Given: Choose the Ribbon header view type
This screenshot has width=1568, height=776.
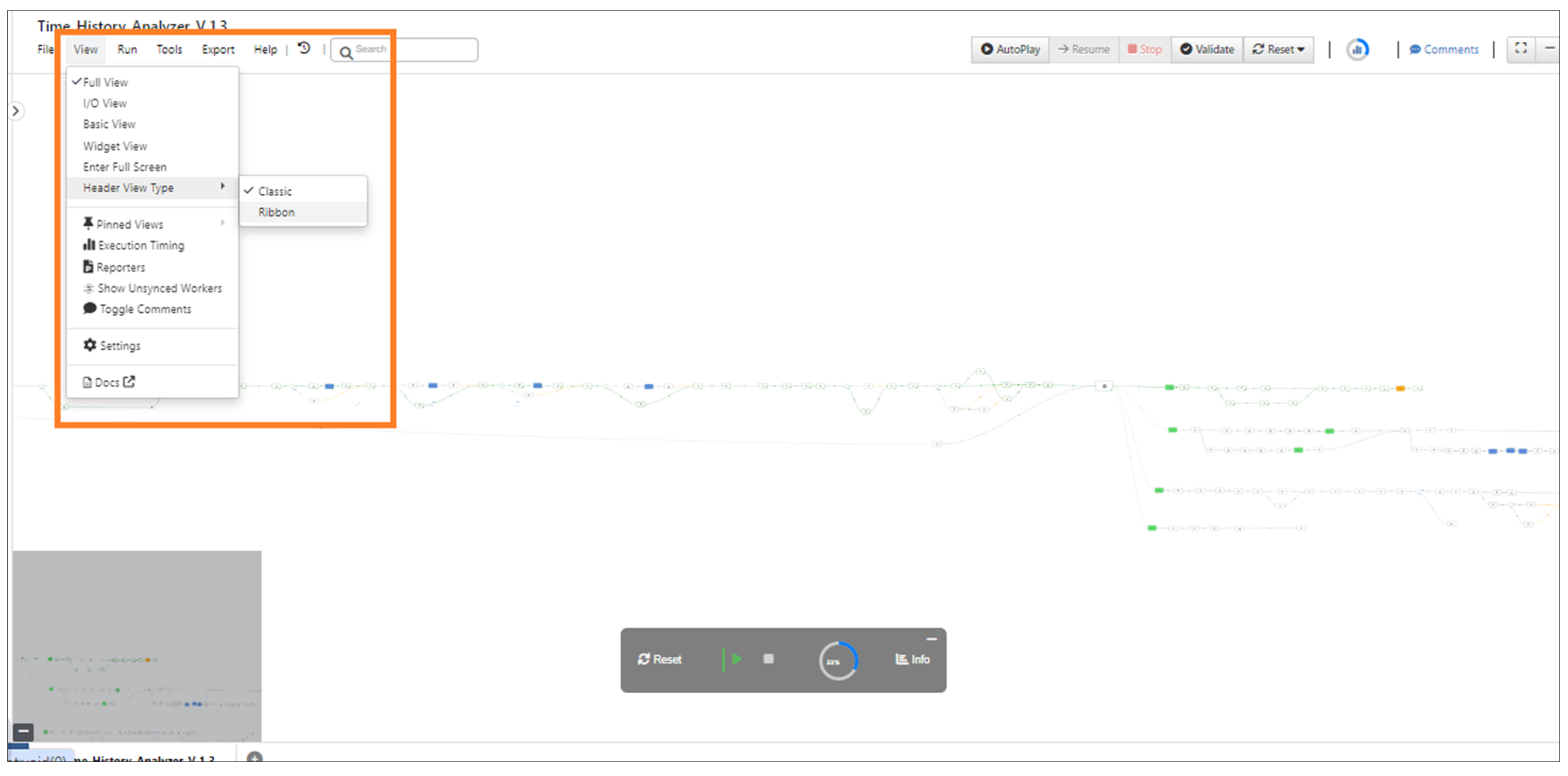Looking at the screenshot, I should point(276,212).
